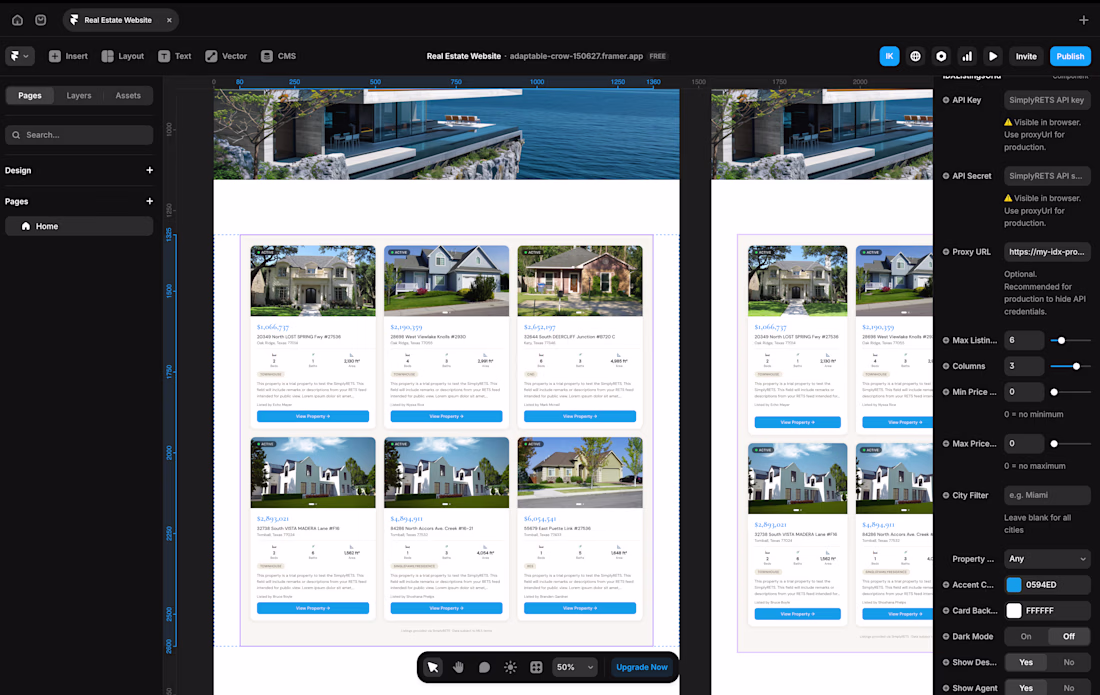
Task: Select the comment tool
Action: click(484, 667)
